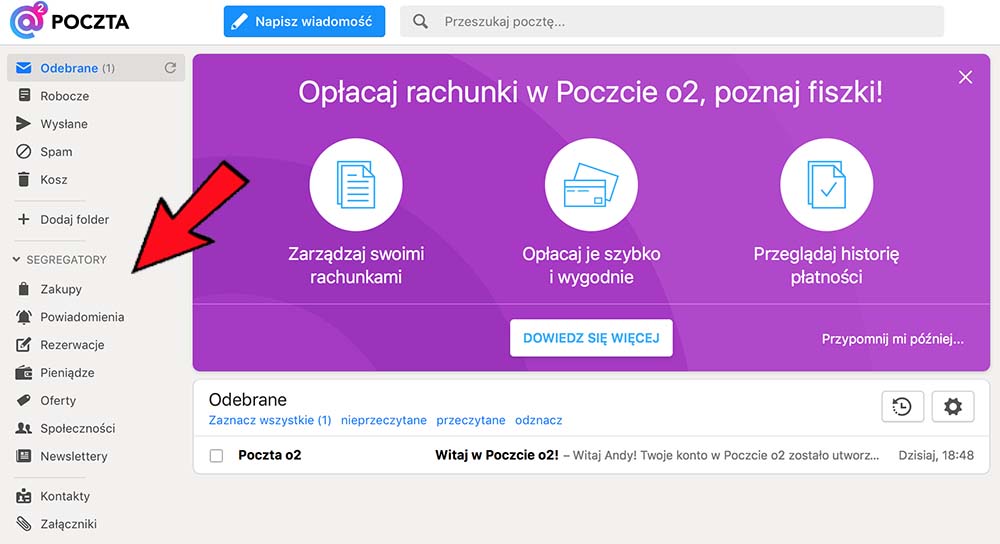
Task: Click the payment history checkmark icon
Action: [827, 185]
